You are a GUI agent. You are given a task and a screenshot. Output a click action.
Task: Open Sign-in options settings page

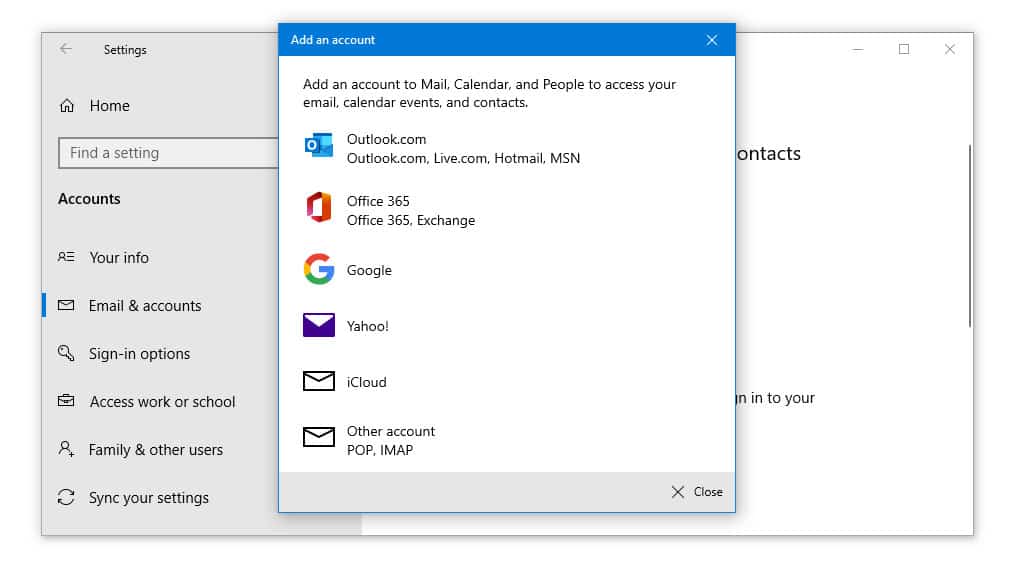pos(139,354)
